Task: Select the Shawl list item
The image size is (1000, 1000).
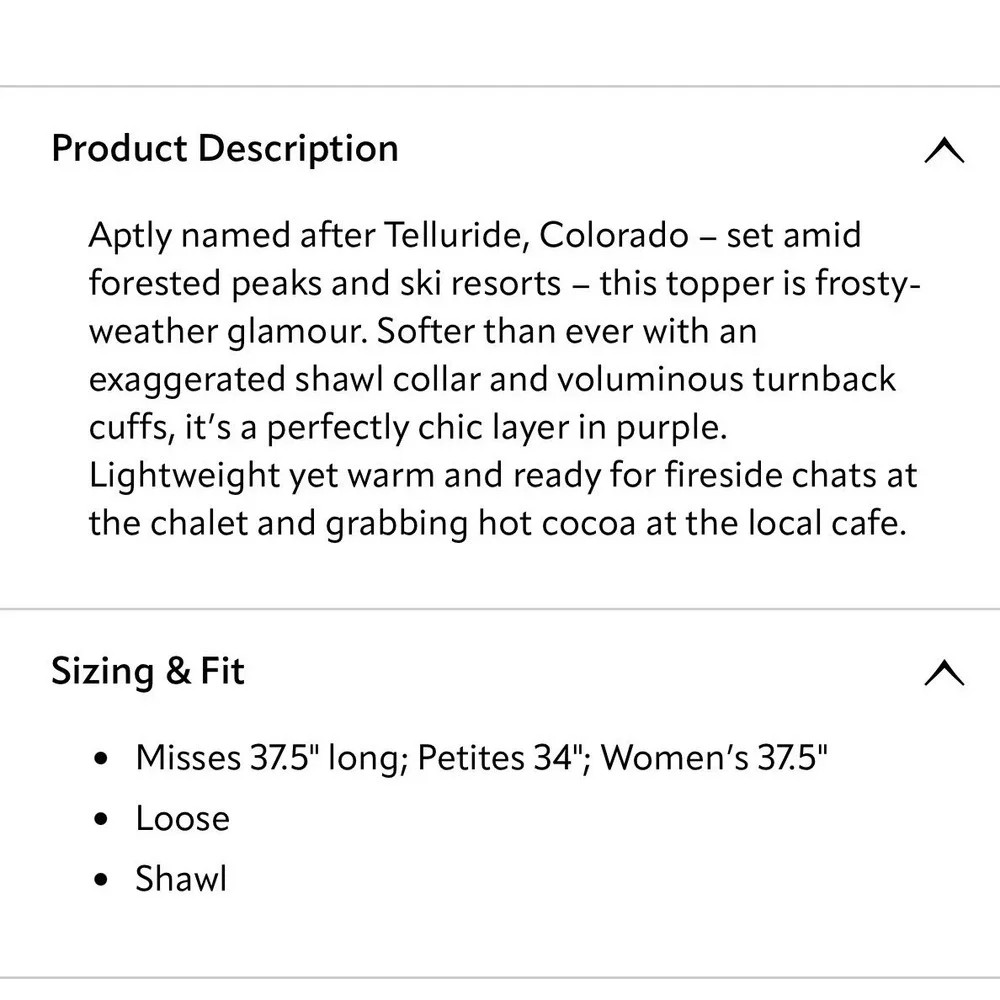Action: [x=181, y=879]
